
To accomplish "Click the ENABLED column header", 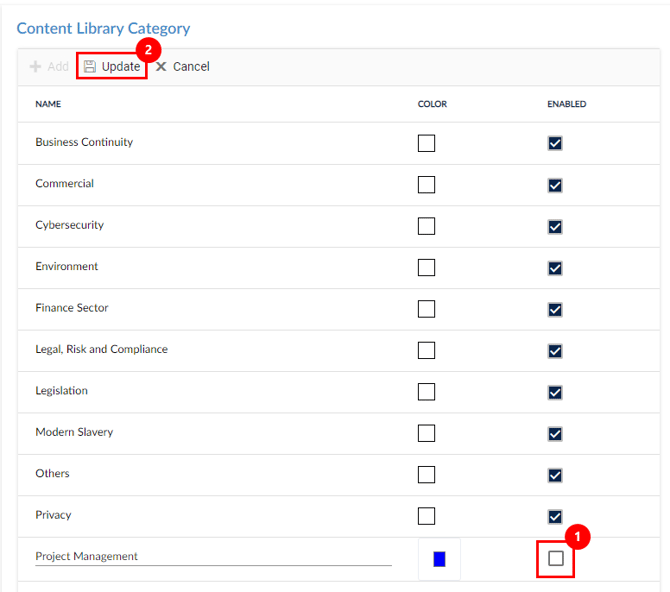I will [566, 104].
